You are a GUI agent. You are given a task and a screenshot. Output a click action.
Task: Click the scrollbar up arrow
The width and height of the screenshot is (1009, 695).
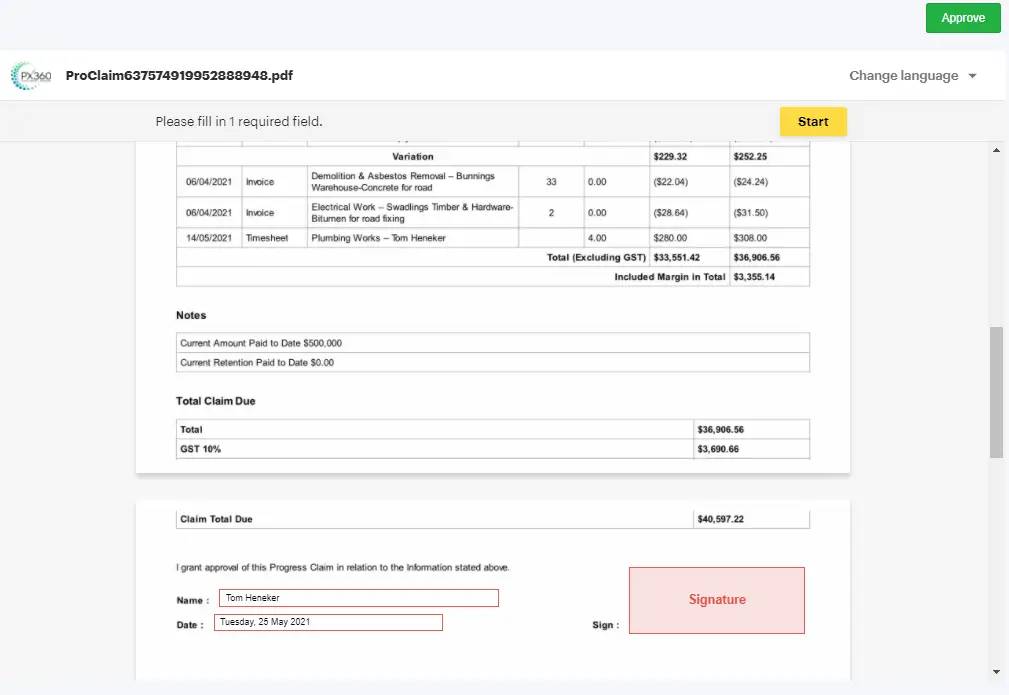[996, 151]
